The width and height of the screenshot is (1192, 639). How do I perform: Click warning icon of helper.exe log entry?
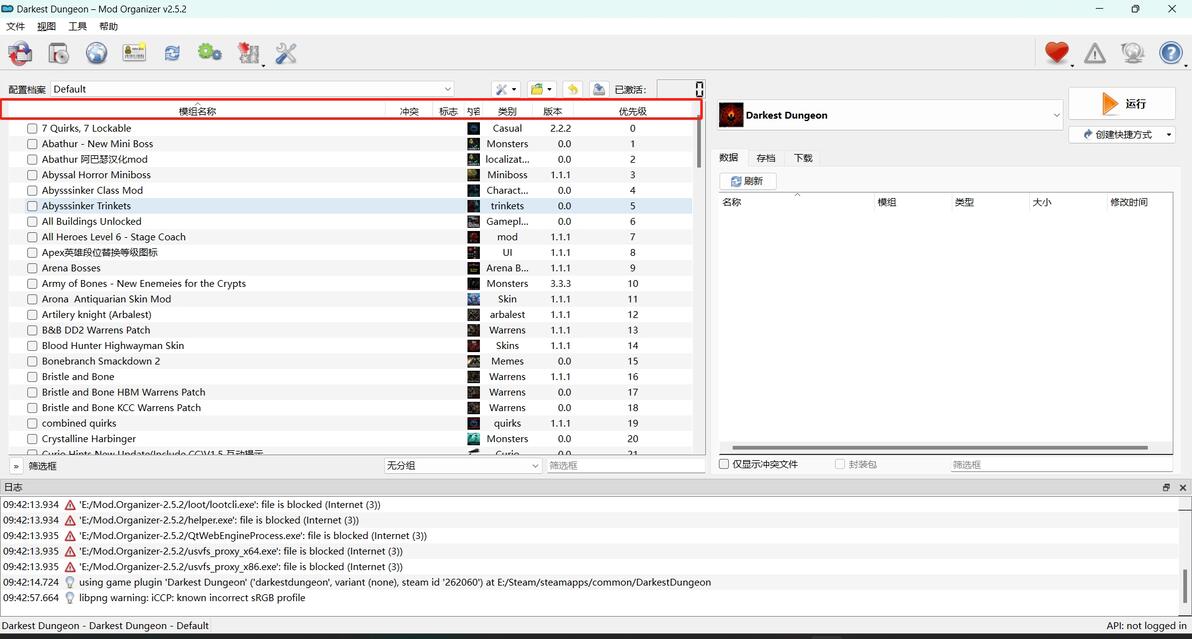pos(70,520)
